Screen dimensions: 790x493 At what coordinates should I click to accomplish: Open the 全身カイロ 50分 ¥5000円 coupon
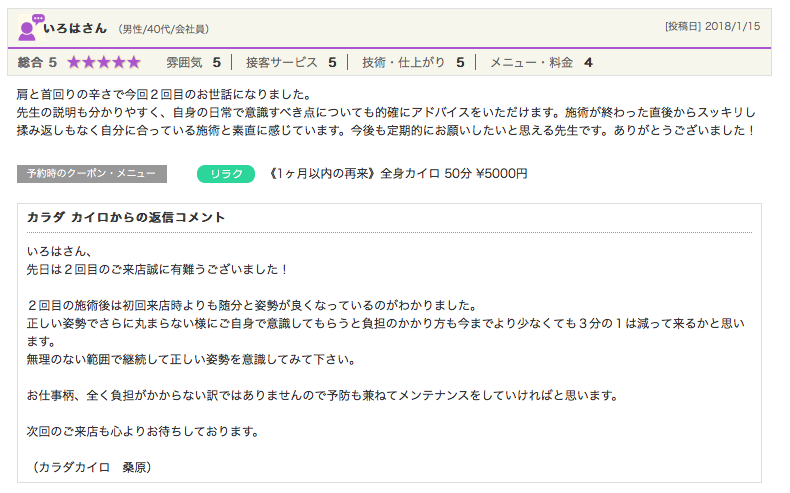pyautogui.click(x=399, y=174)
